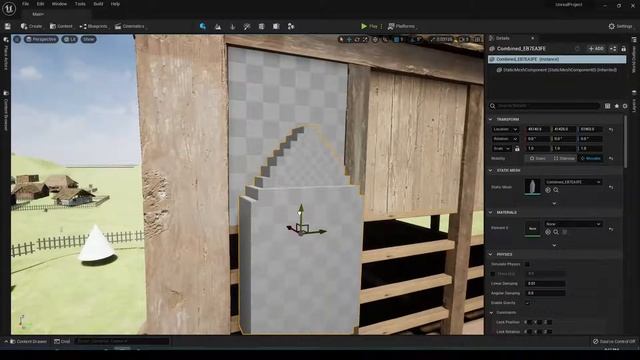The width and height of the screenshot is (640, 360).
Task: Toggle Lock Rotation X checkbox
Action: point(529,332)
